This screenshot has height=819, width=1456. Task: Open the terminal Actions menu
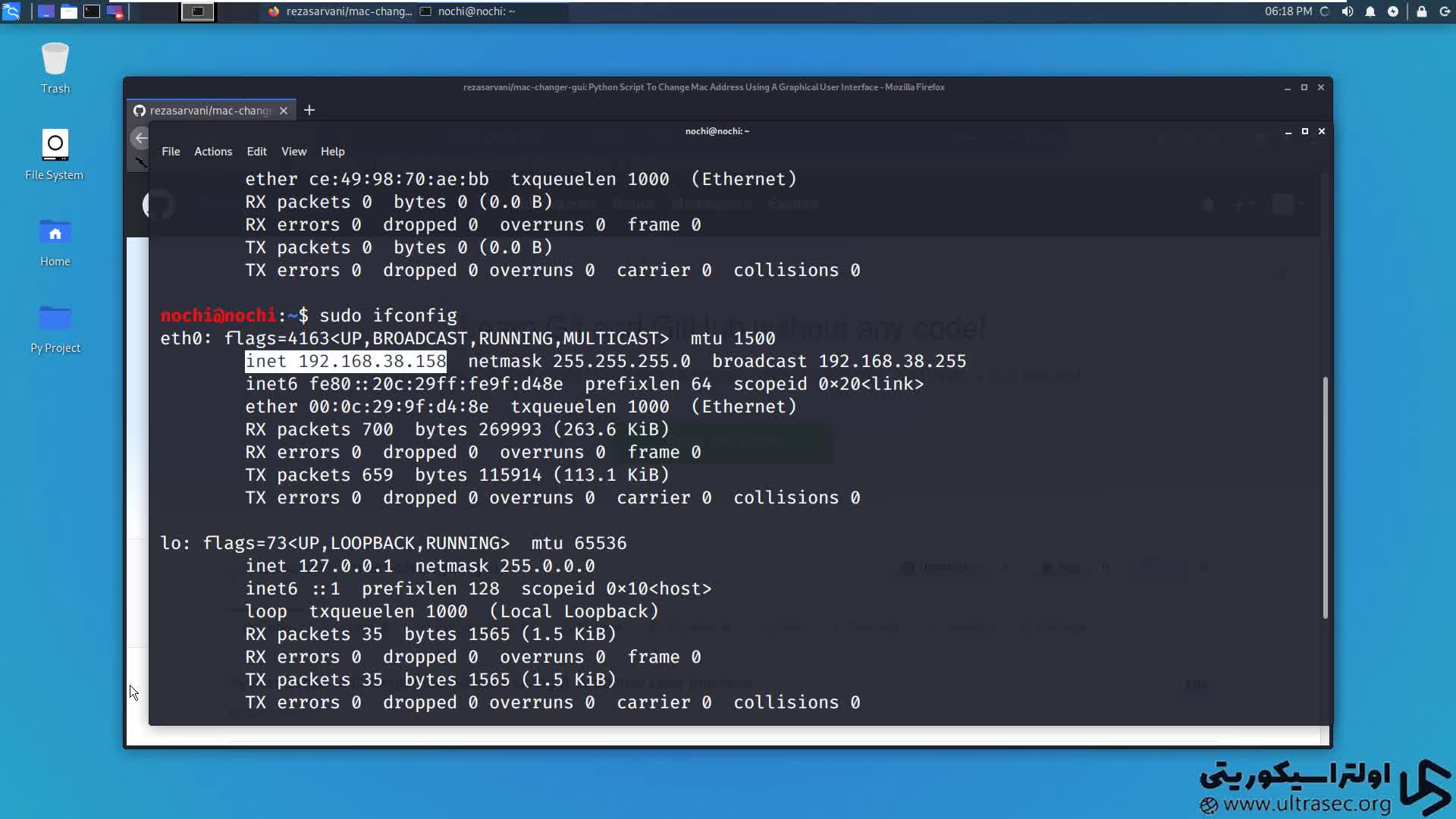[213, 152]
